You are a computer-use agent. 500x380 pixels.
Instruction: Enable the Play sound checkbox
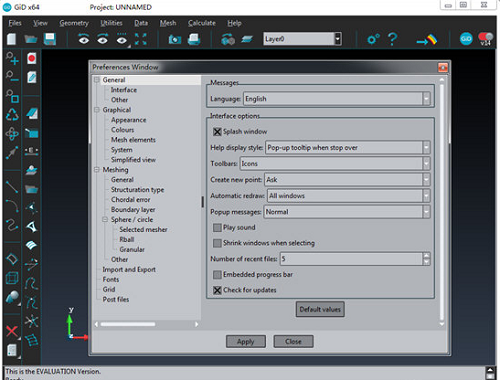(217, 228)
